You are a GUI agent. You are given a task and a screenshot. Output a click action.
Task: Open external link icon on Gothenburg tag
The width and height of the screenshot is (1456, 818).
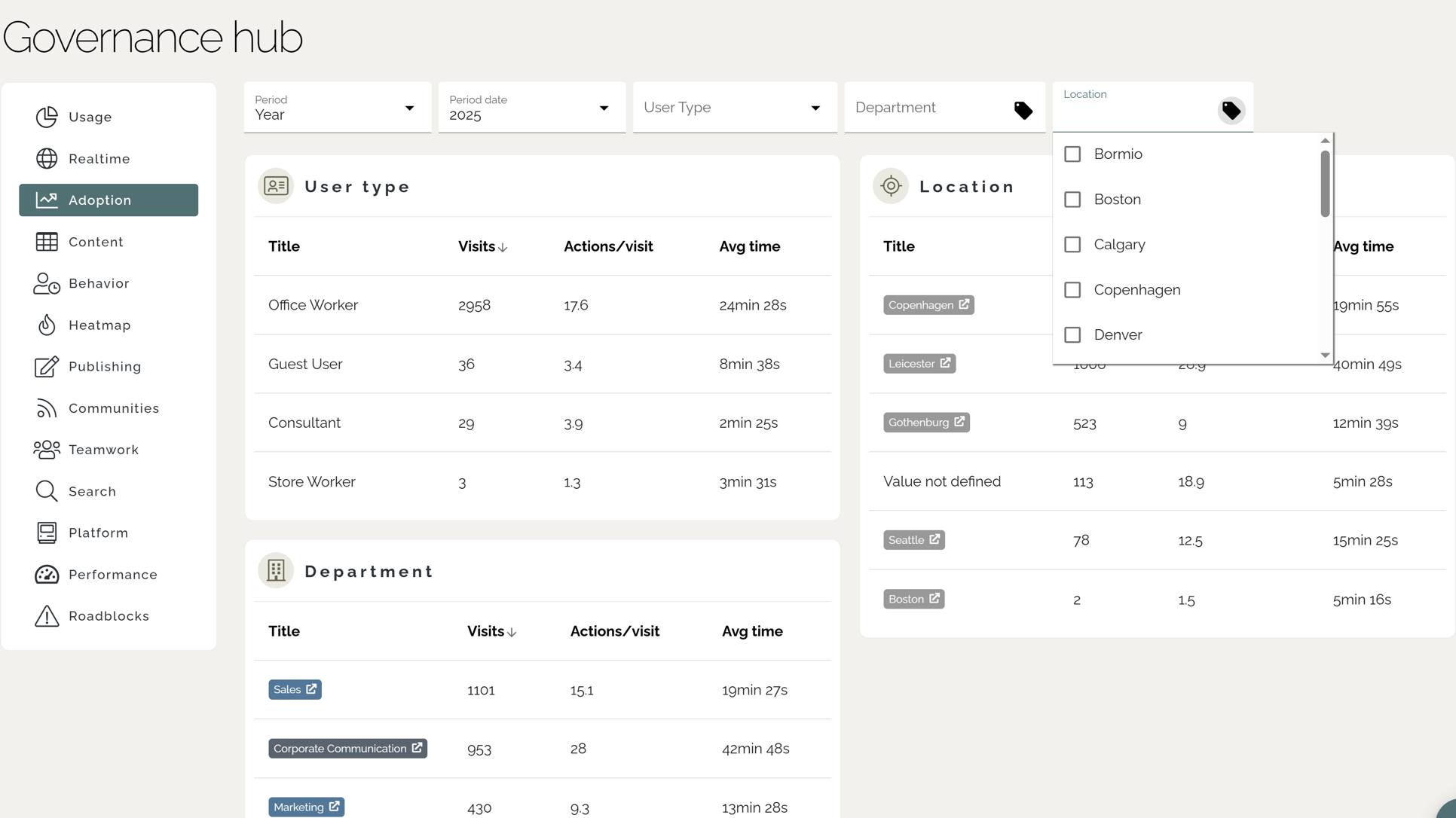point(959,422)
